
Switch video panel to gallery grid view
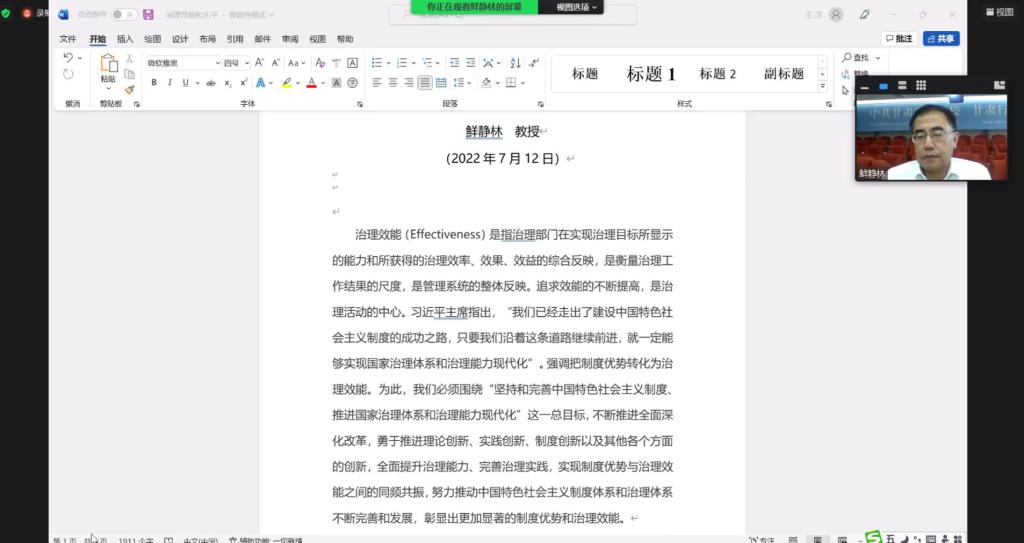click(921, 86)
